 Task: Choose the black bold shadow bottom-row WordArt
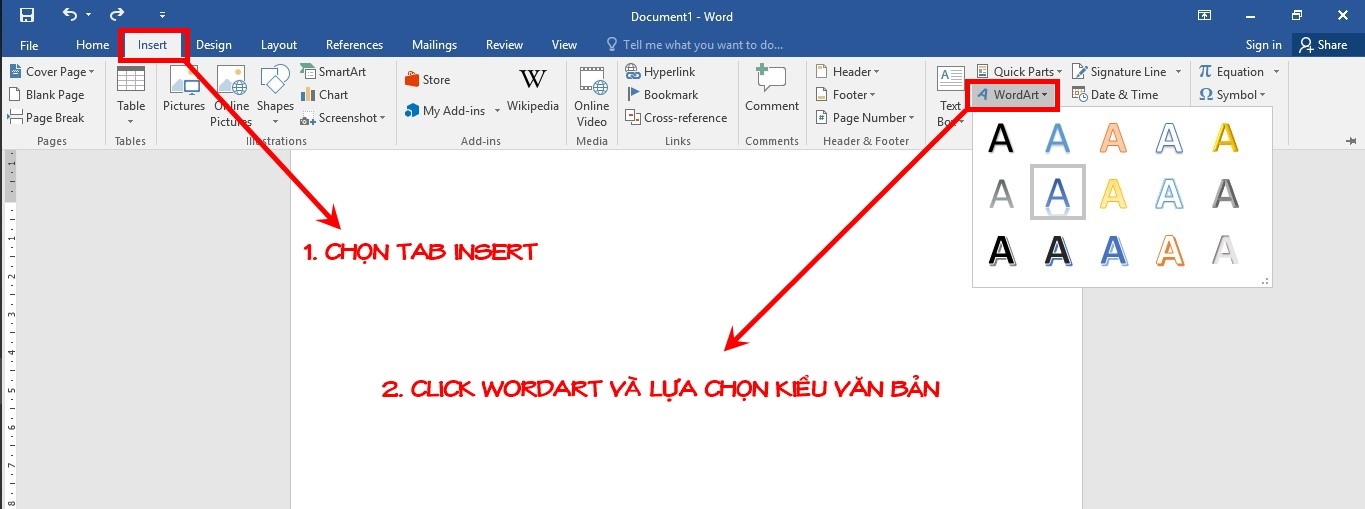(x=1001, y=250)
